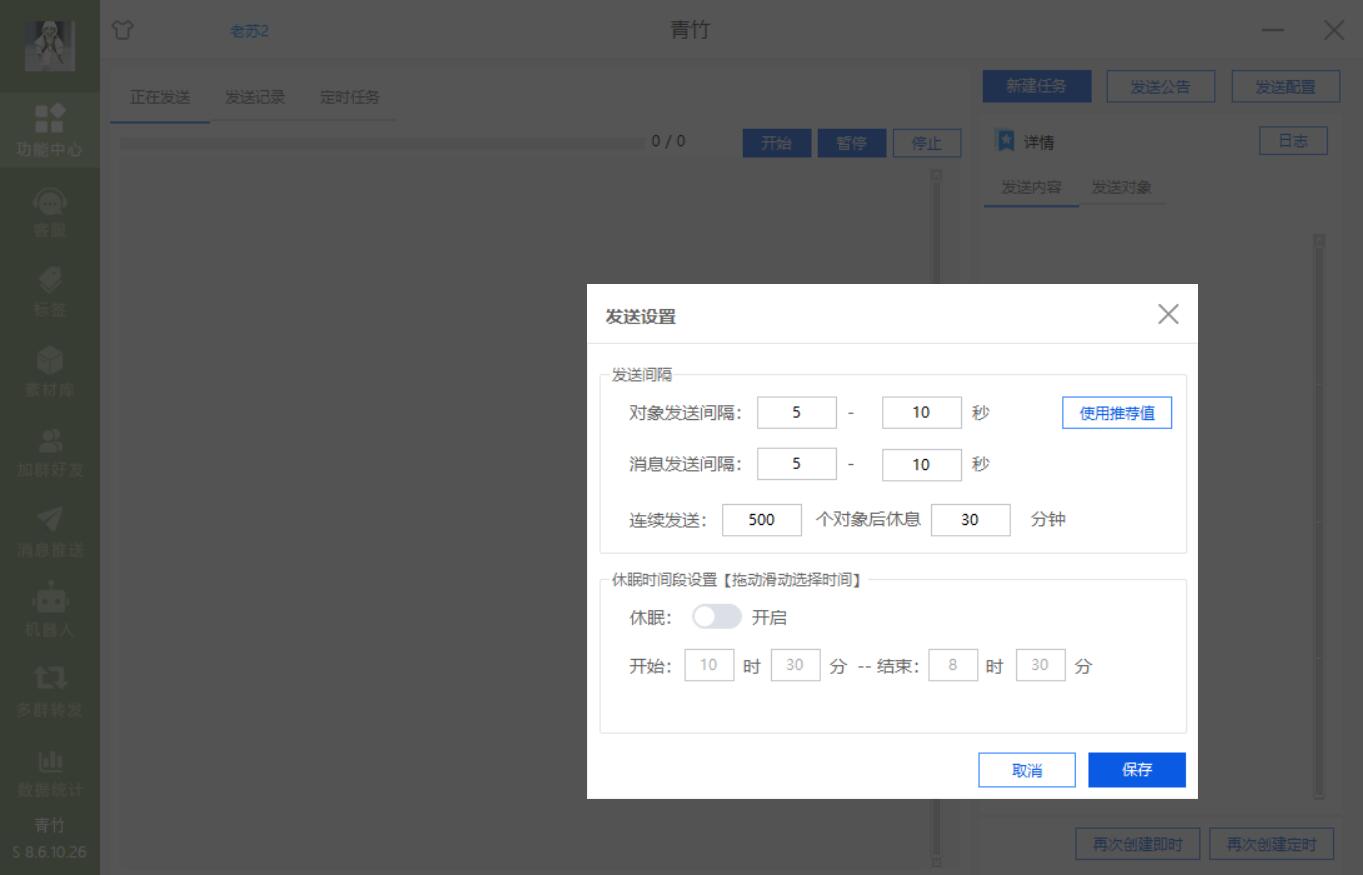
Task: Click the 使用推荐值 recommended values button
Action: click(x=1116, y=412)
